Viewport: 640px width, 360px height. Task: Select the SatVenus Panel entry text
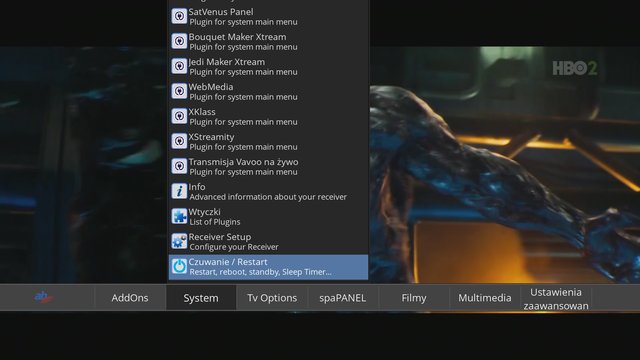(221, 12)
